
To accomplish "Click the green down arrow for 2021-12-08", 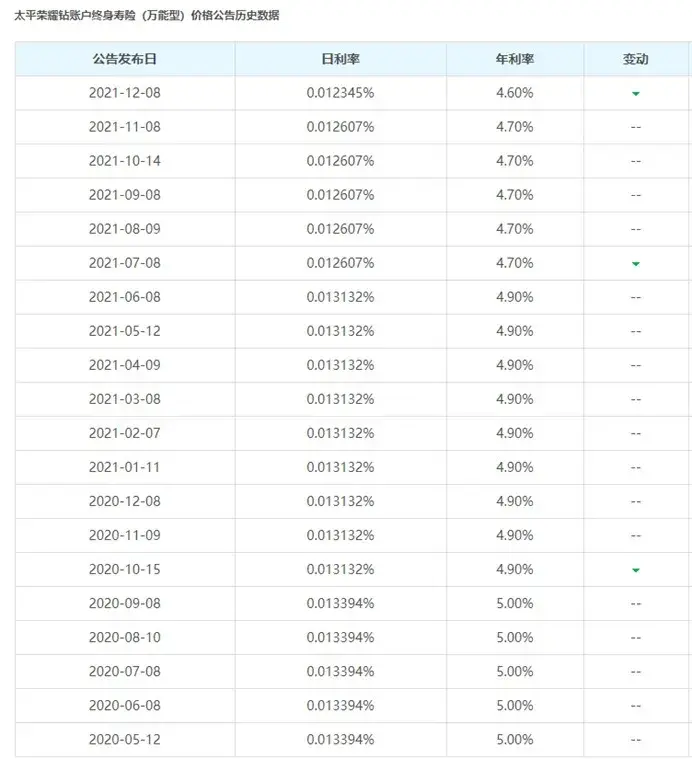I will 635,93.
